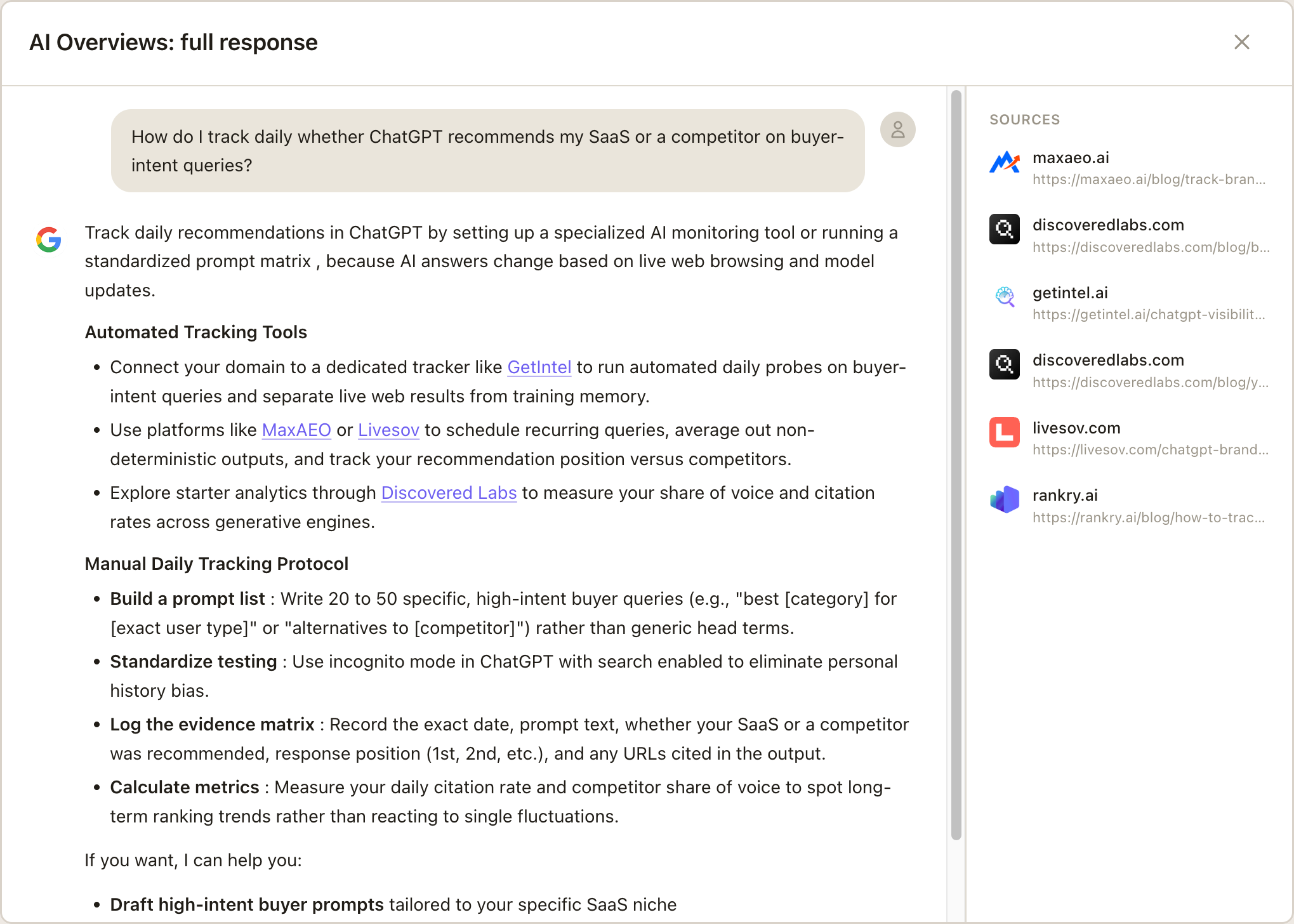This screenshot has height=924, width=1294.
Task: Open the https://discoveredlabs.com/blog/y... source URL
Action: click(x=1151, y=383)
